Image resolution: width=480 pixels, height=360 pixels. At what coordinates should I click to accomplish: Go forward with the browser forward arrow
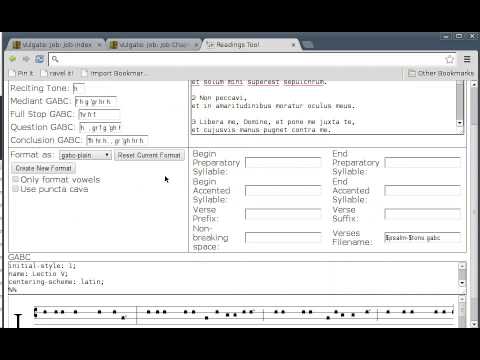[26, 59]
